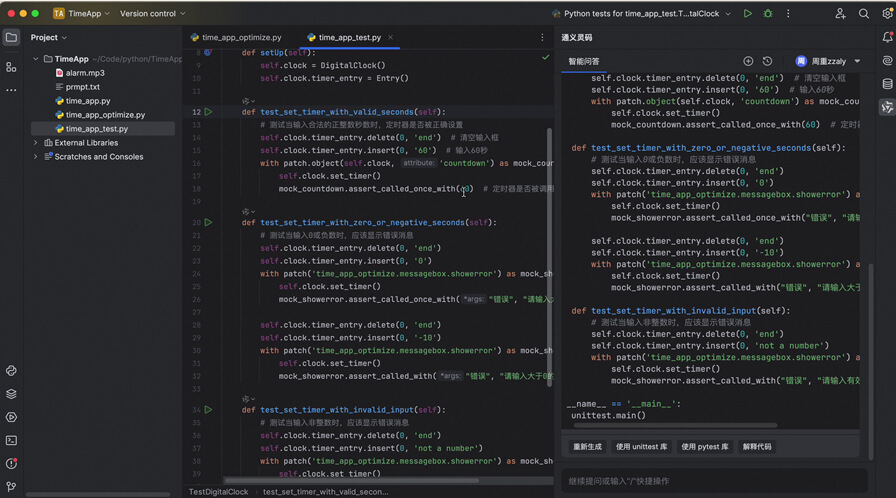Image resolution: width=896 pixels, height=498 pixels.
Task: Click the 通义灵码 panel title
Action: click(x=577, y=38)
